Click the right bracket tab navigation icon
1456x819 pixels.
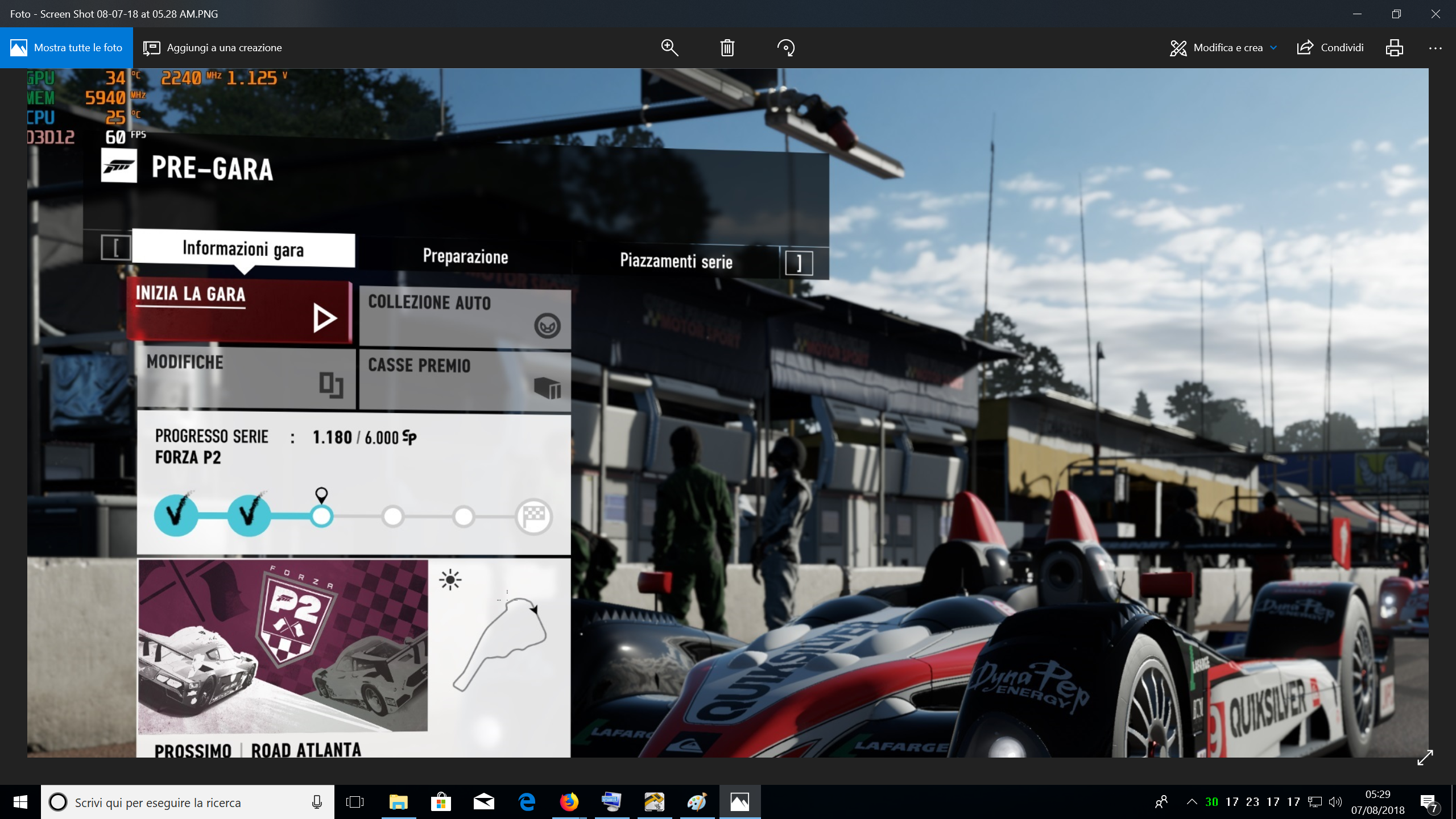point(799,263)
